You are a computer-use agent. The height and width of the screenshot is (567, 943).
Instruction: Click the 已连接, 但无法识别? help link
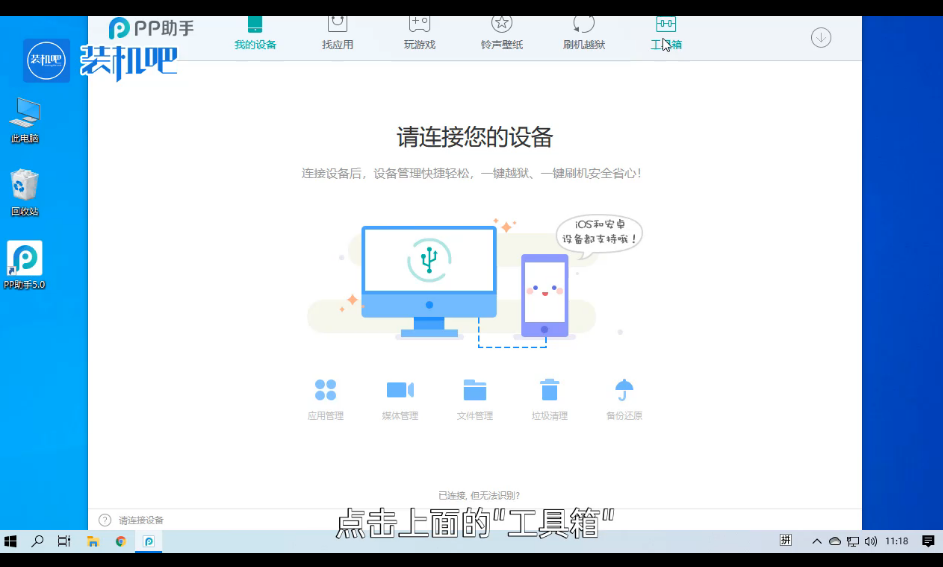(478, 495)
